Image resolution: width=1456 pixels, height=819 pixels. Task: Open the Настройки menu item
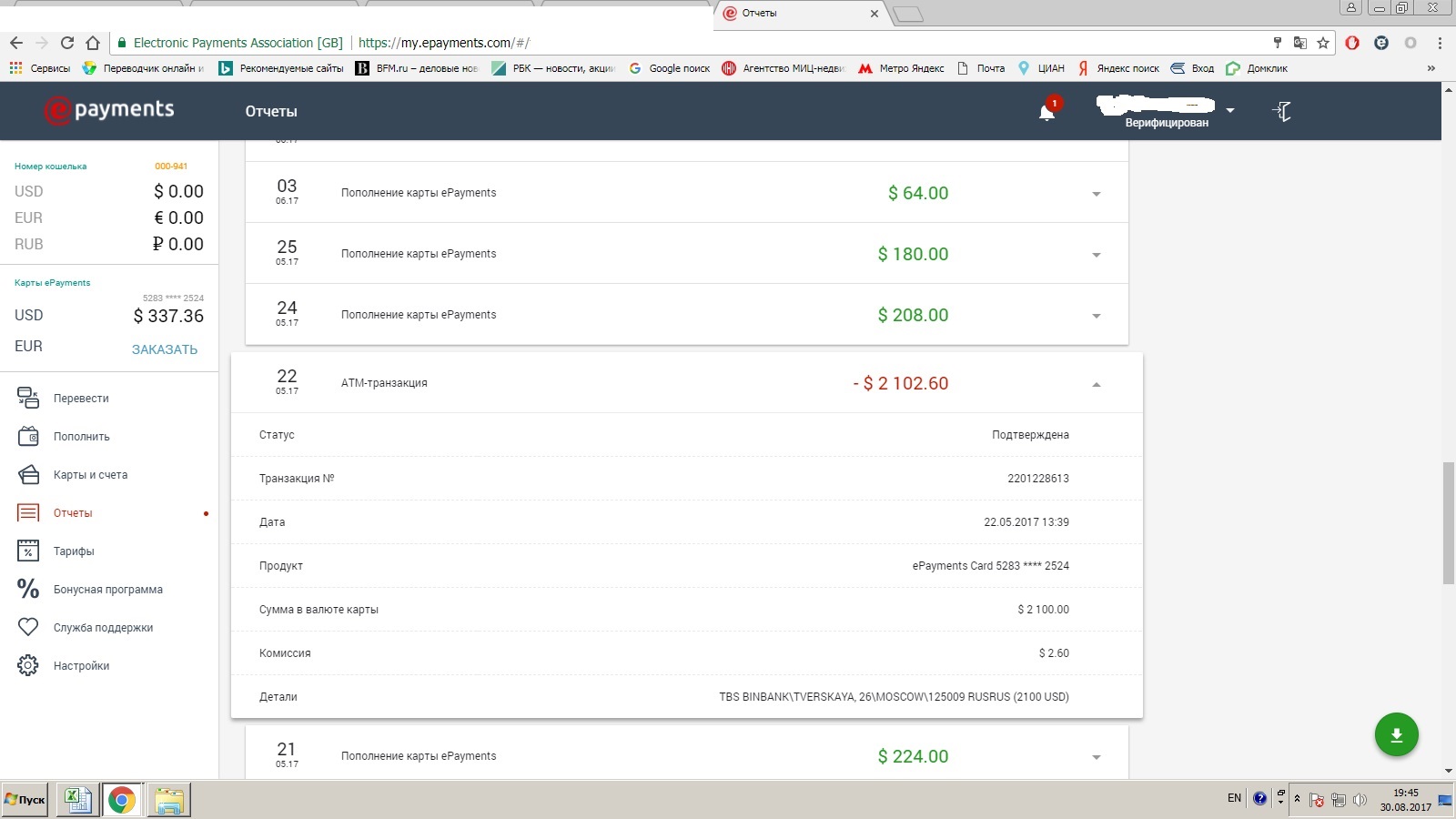pos(81,666)
